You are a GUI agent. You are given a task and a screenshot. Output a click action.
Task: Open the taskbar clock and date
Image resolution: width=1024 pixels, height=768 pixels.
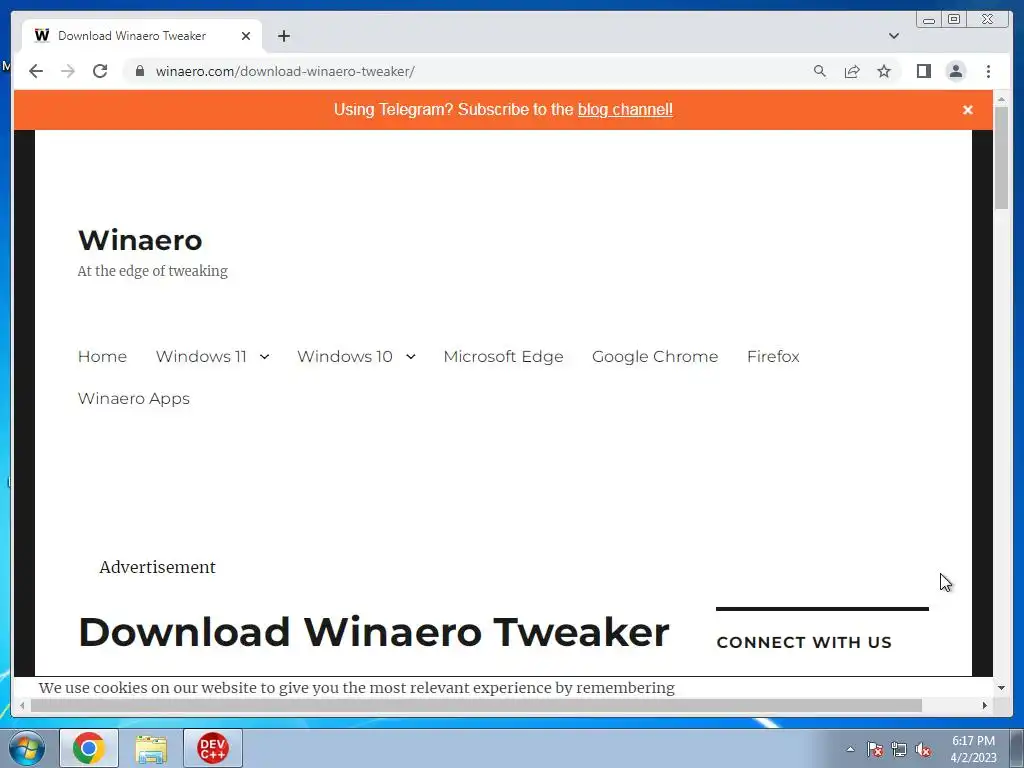pyautogui.click(x=973, y=749)
